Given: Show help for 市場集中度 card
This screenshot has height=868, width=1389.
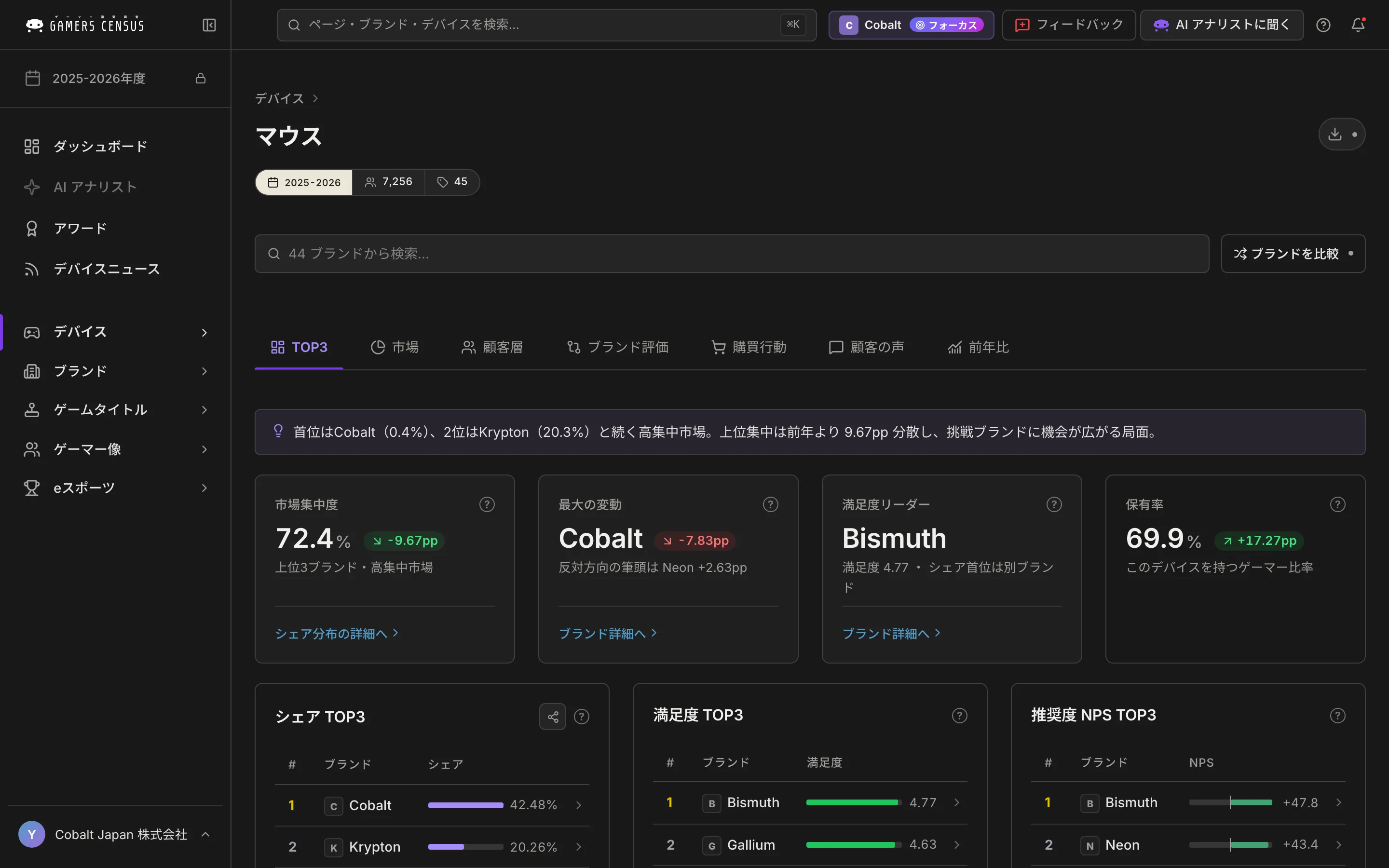Looking at the screenshot, I should tap(487, 504).
